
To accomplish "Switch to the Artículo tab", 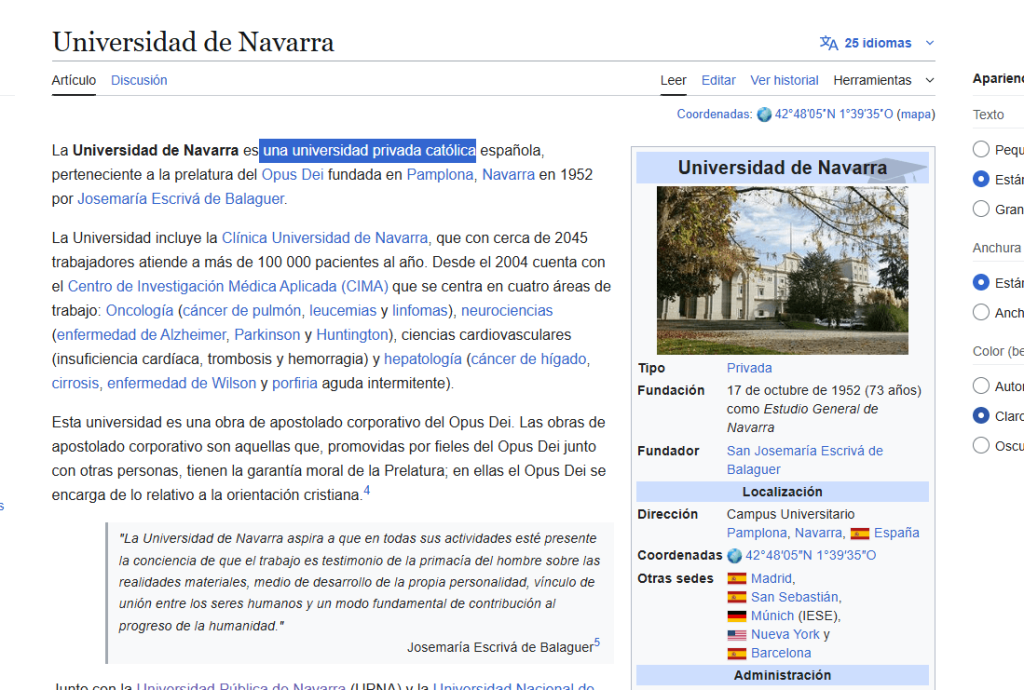I will tap(74, 80).
